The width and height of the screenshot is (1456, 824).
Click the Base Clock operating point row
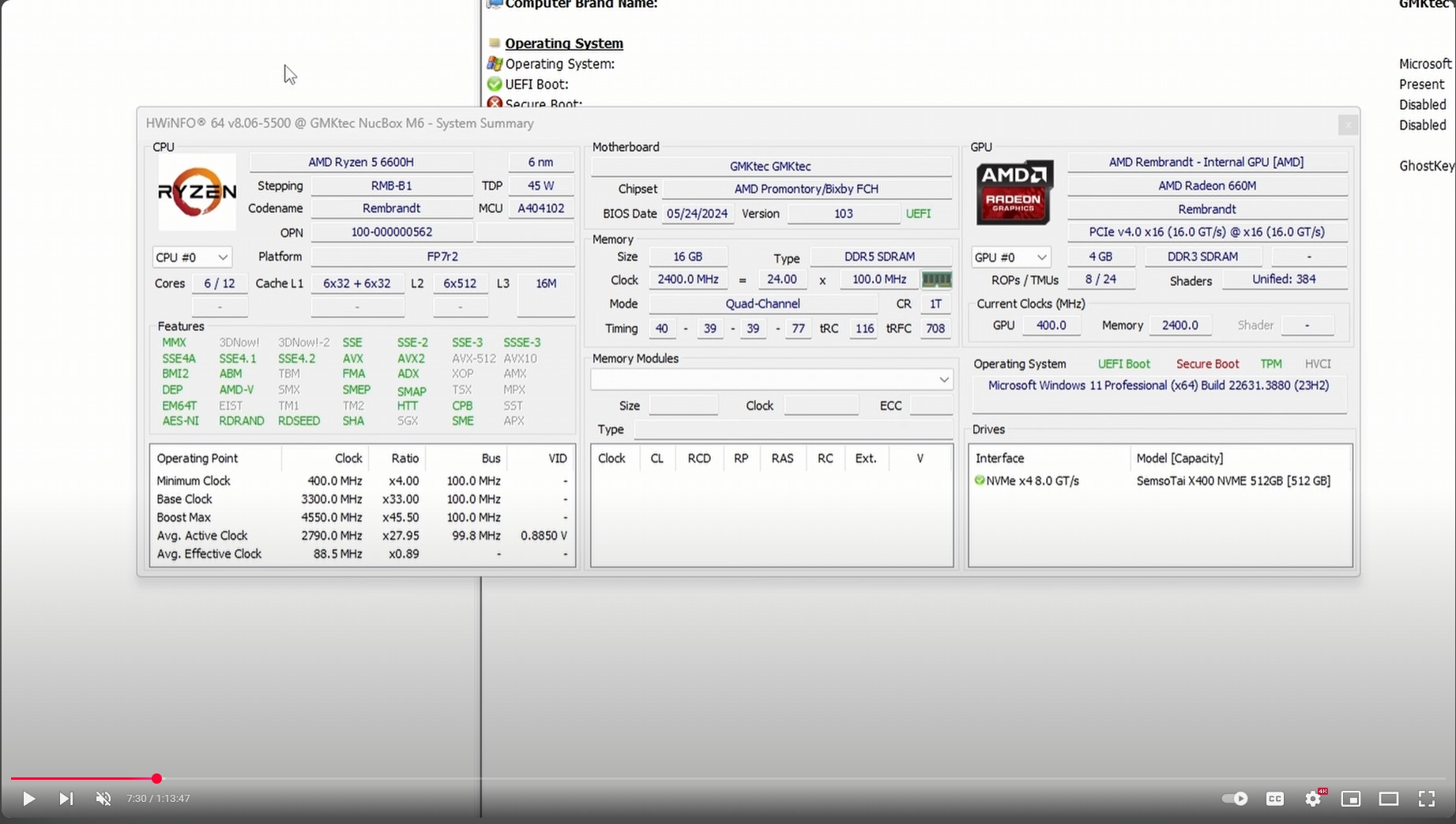click(x=362, y=499)
